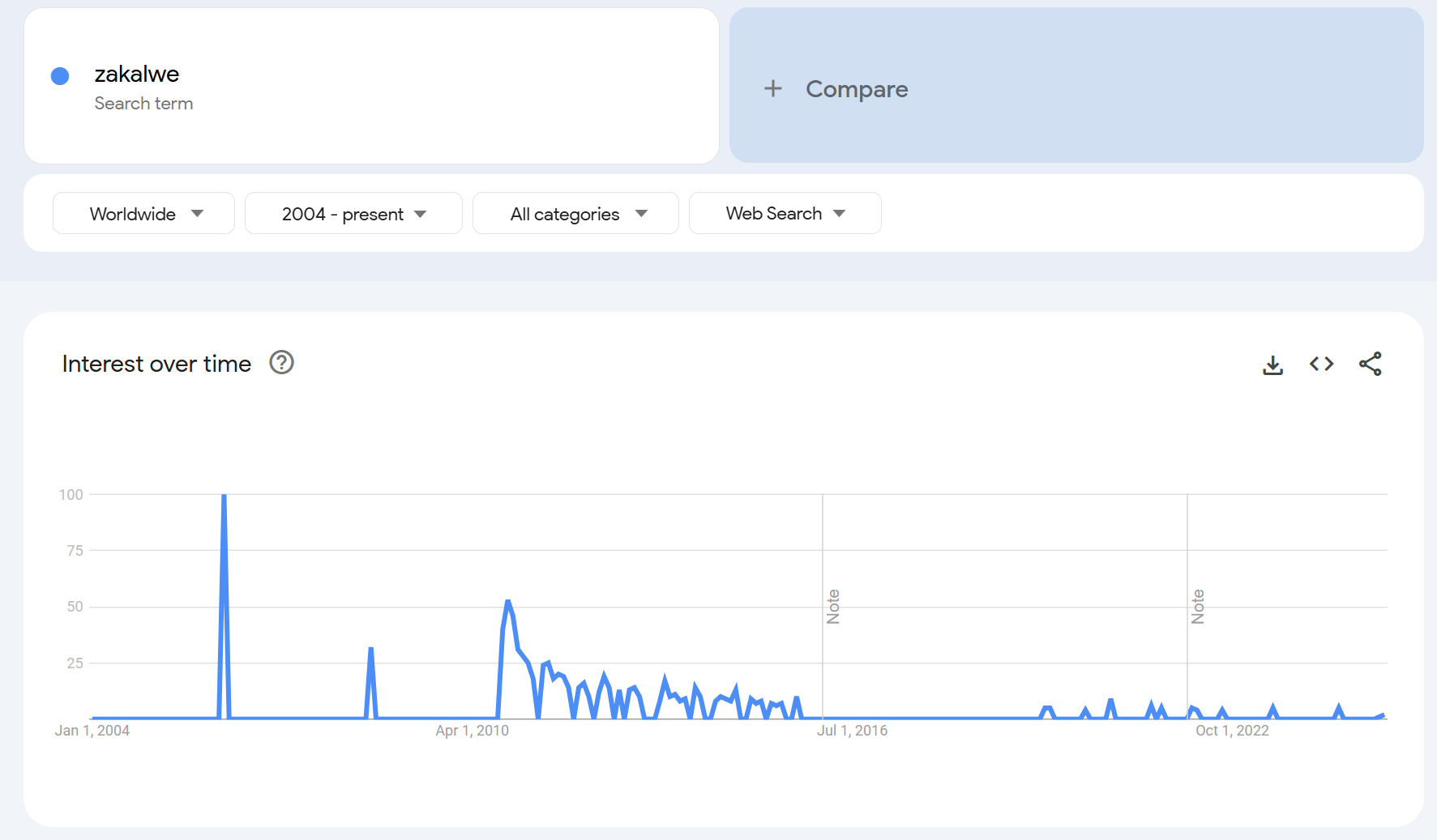Click the Jul 1, 2016 axis label
1437x840 pixels.
[852, 731]
